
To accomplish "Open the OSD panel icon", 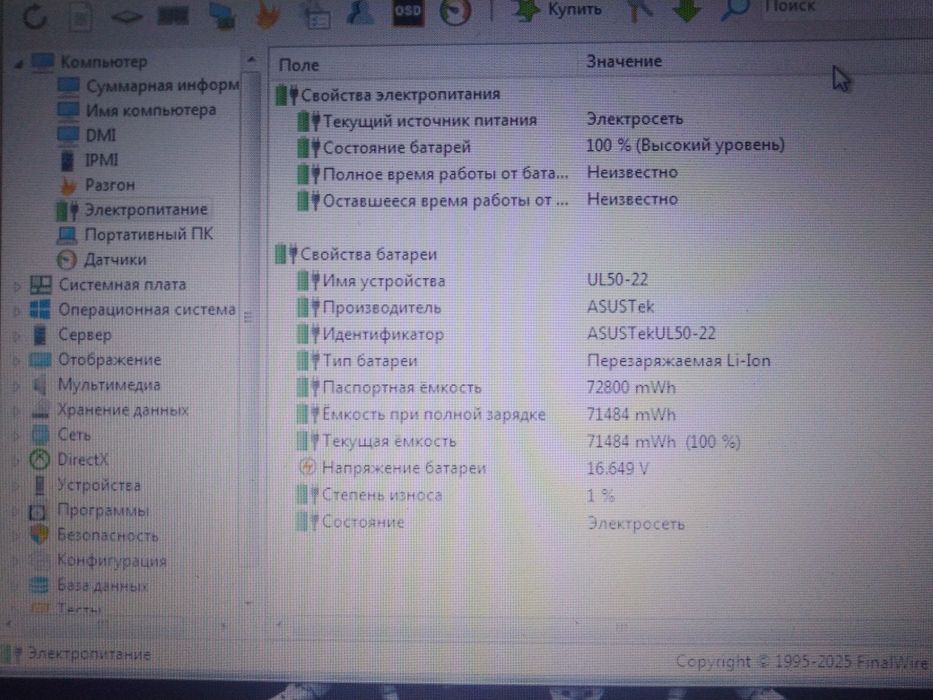I will click(x=408, y=11).
